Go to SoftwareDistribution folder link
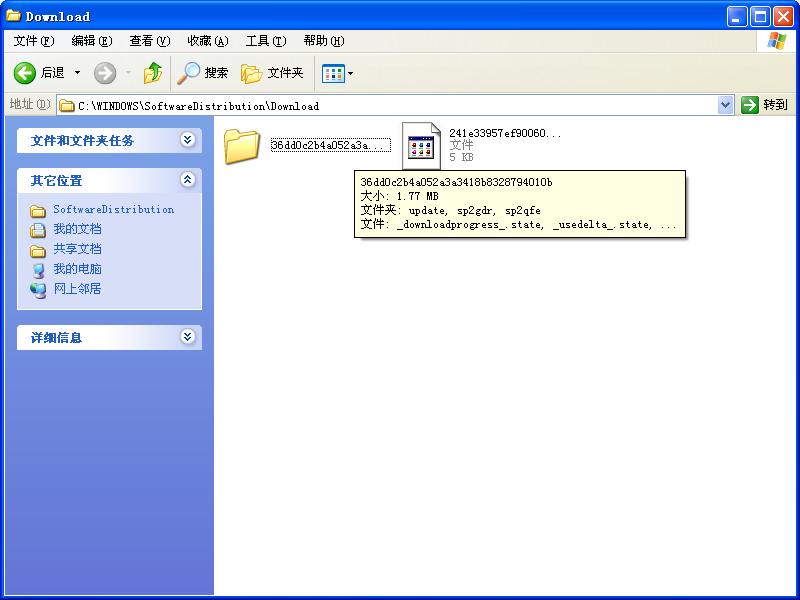Image resolution: width=800 pixels, height=600 pixels. (113, 209)
